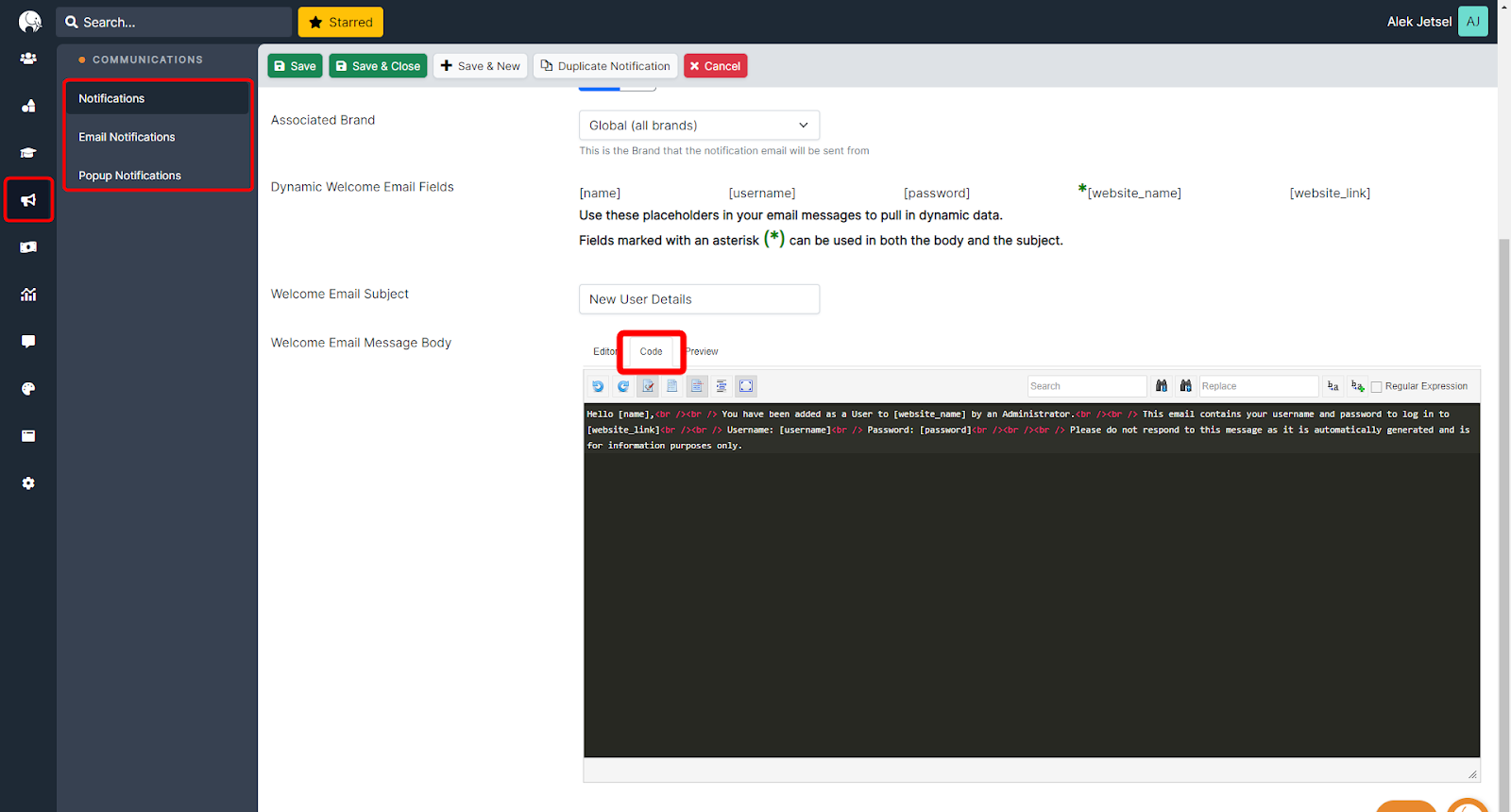Click the undo icon in the code toolbar

pos(598,386)
